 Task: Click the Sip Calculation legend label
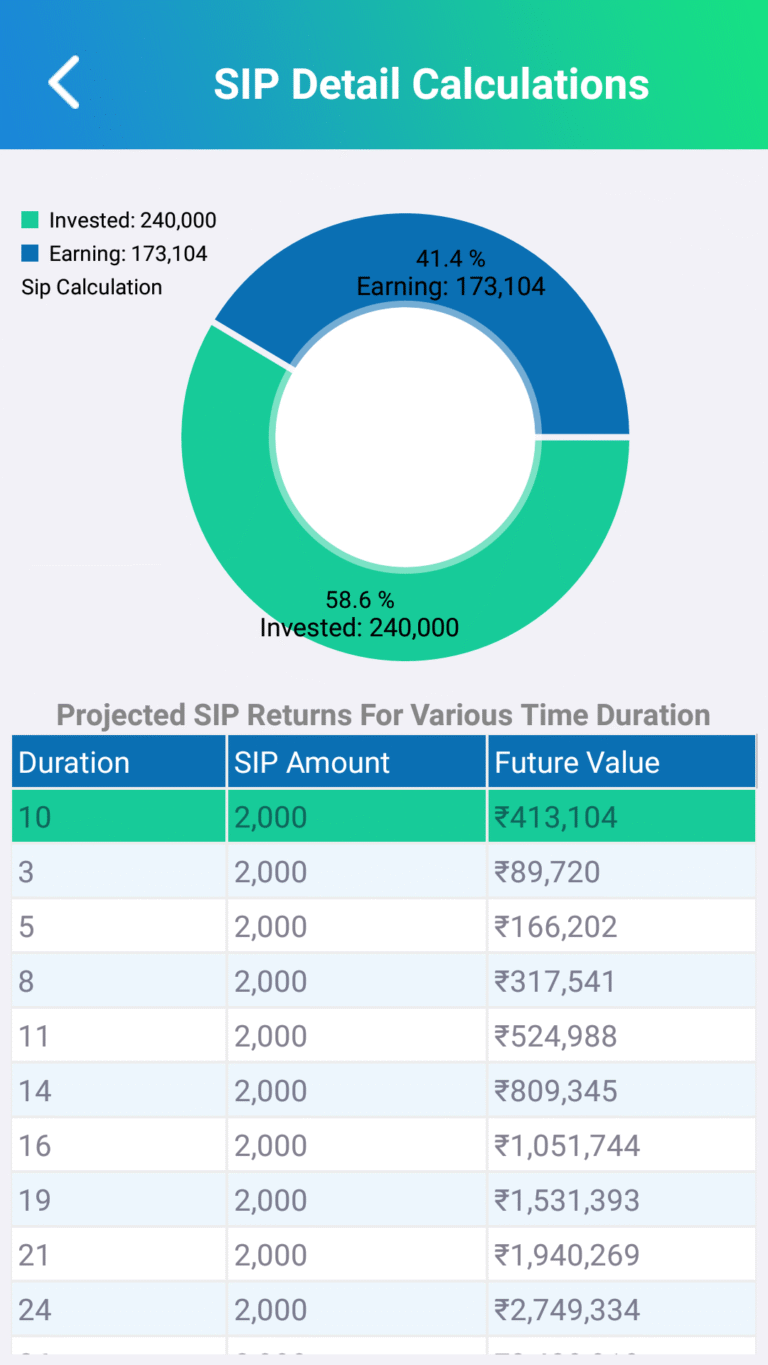92,288
